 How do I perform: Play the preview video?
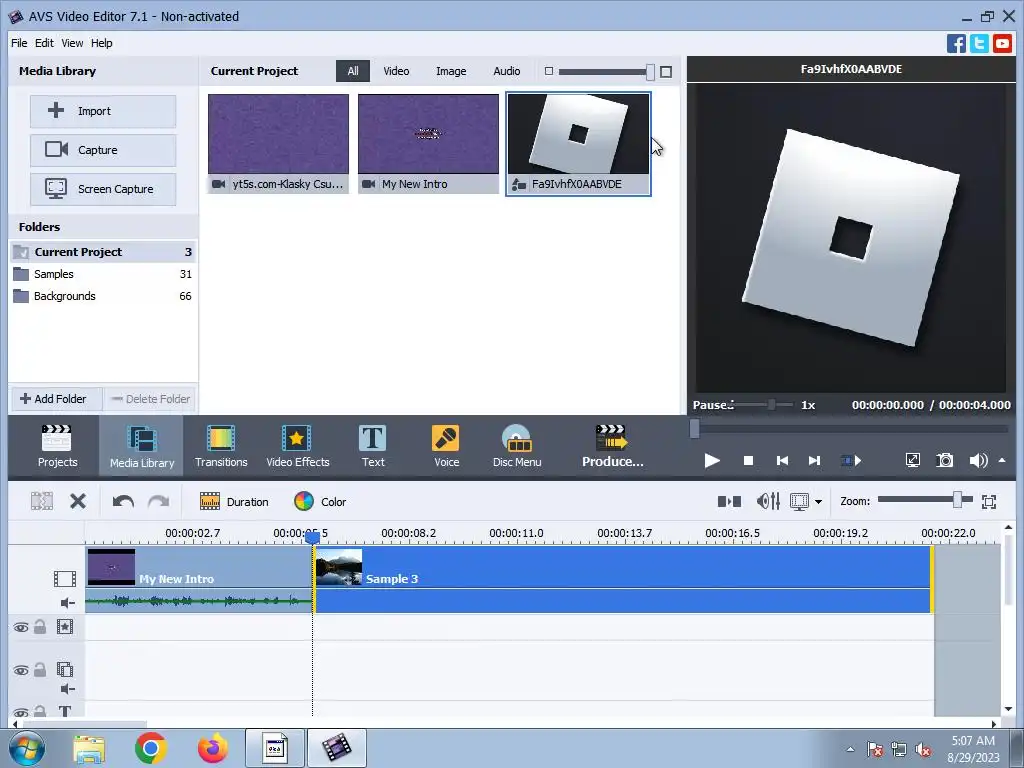[712, 461]
